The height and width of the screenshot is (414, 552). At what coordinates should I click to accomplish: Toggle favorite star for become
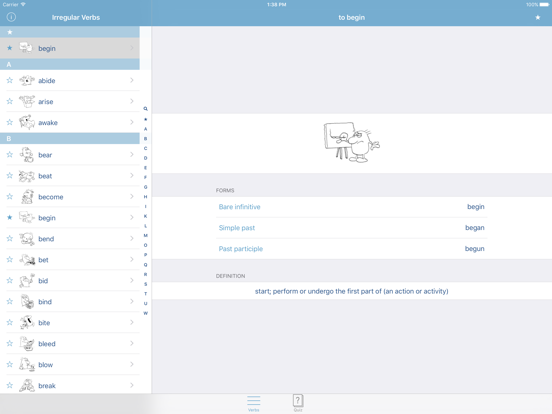point(10,196)
